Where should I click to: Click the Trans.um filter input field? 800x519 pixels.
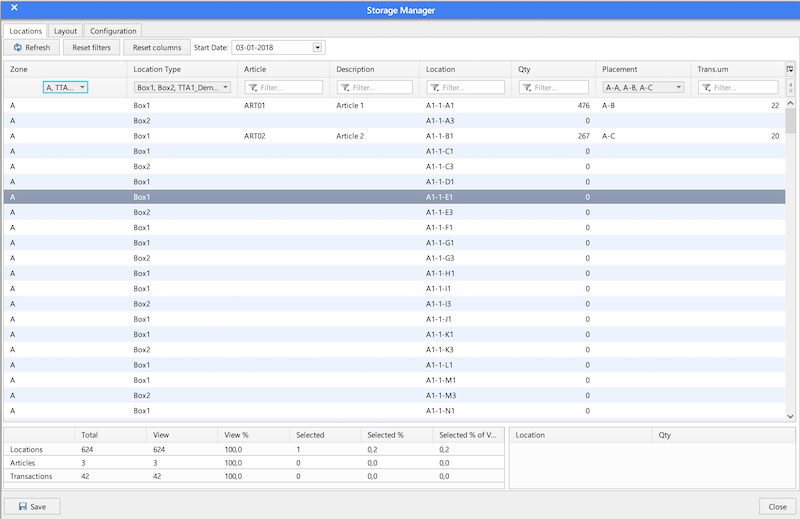tap(738, 87)
